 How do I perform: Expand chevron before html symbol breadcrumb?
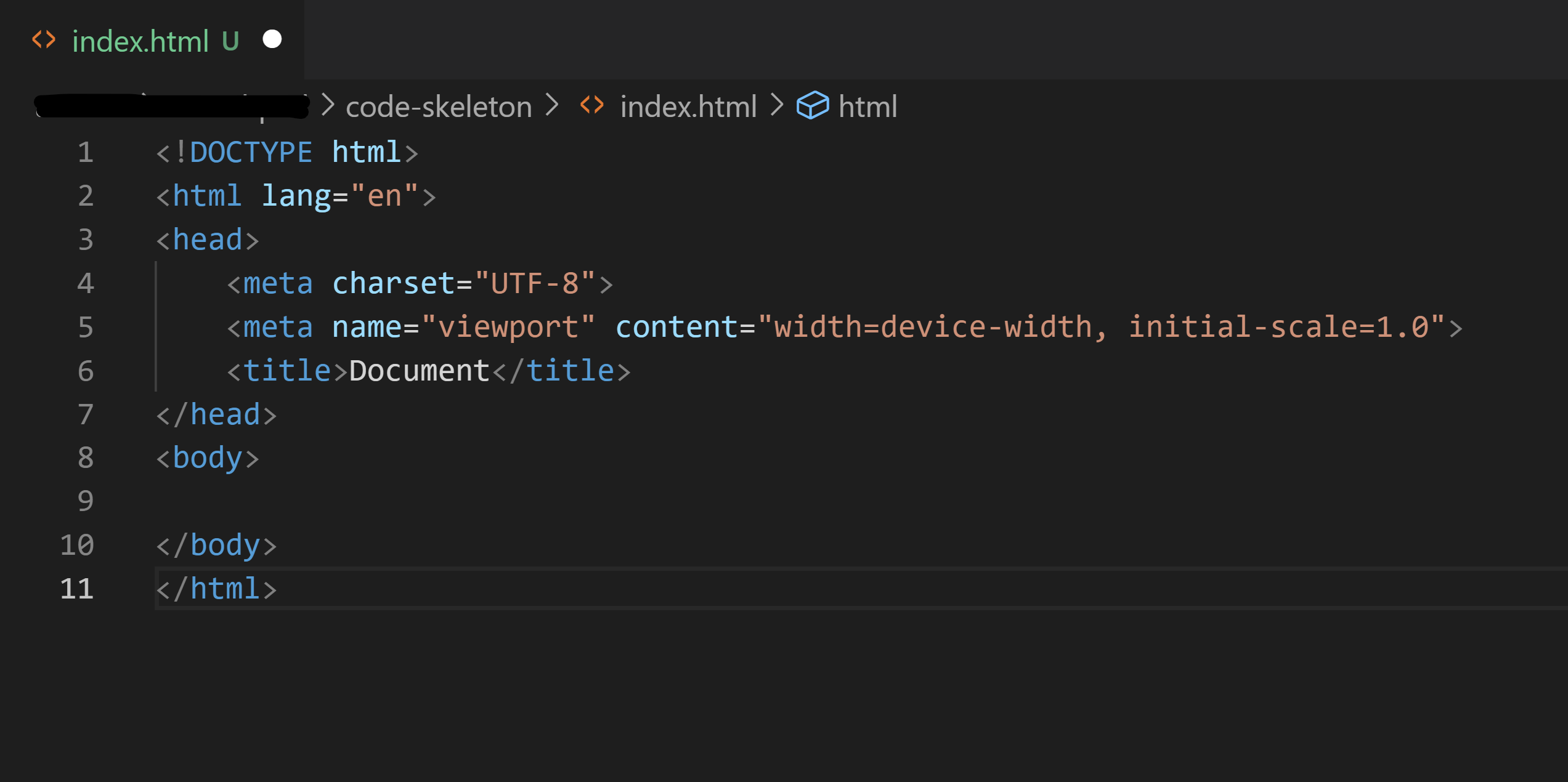coord(777,105)
